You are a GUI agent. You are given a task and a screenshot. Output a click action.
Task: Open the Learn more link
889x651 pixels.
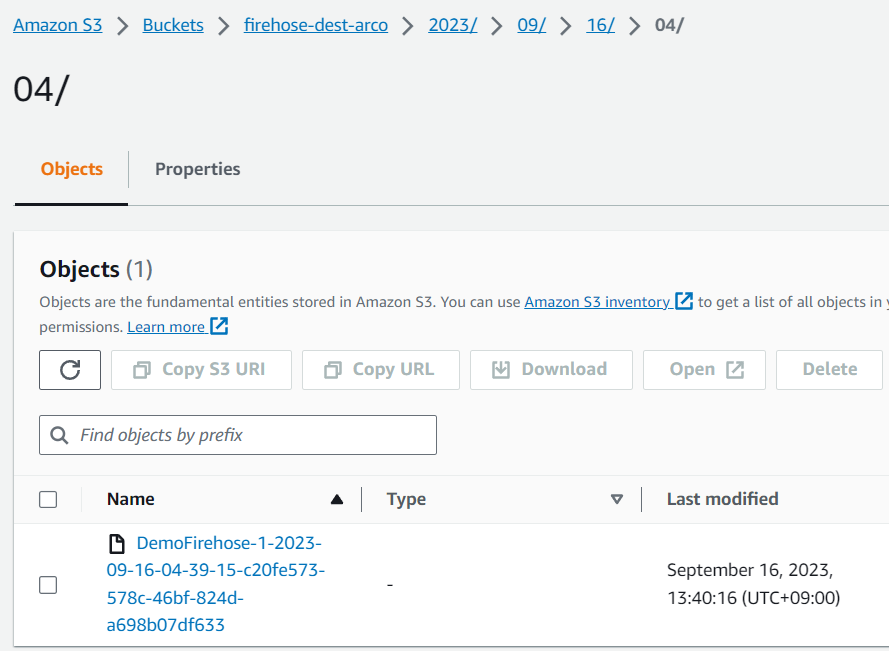tap(166, 327)
